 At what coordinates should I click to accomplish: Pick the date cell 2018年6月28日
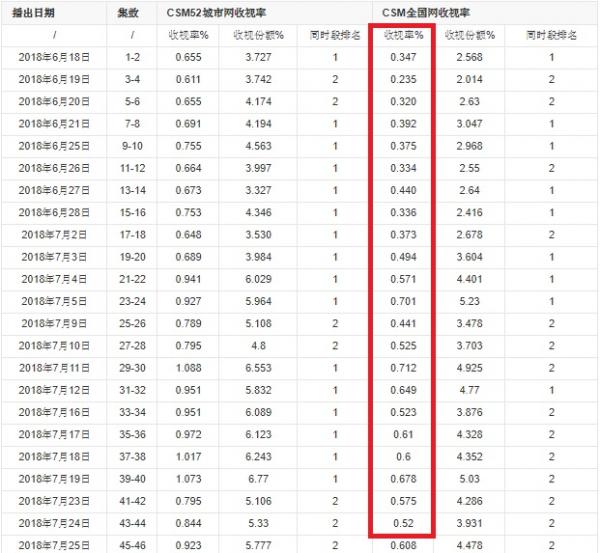coord(54,213)
